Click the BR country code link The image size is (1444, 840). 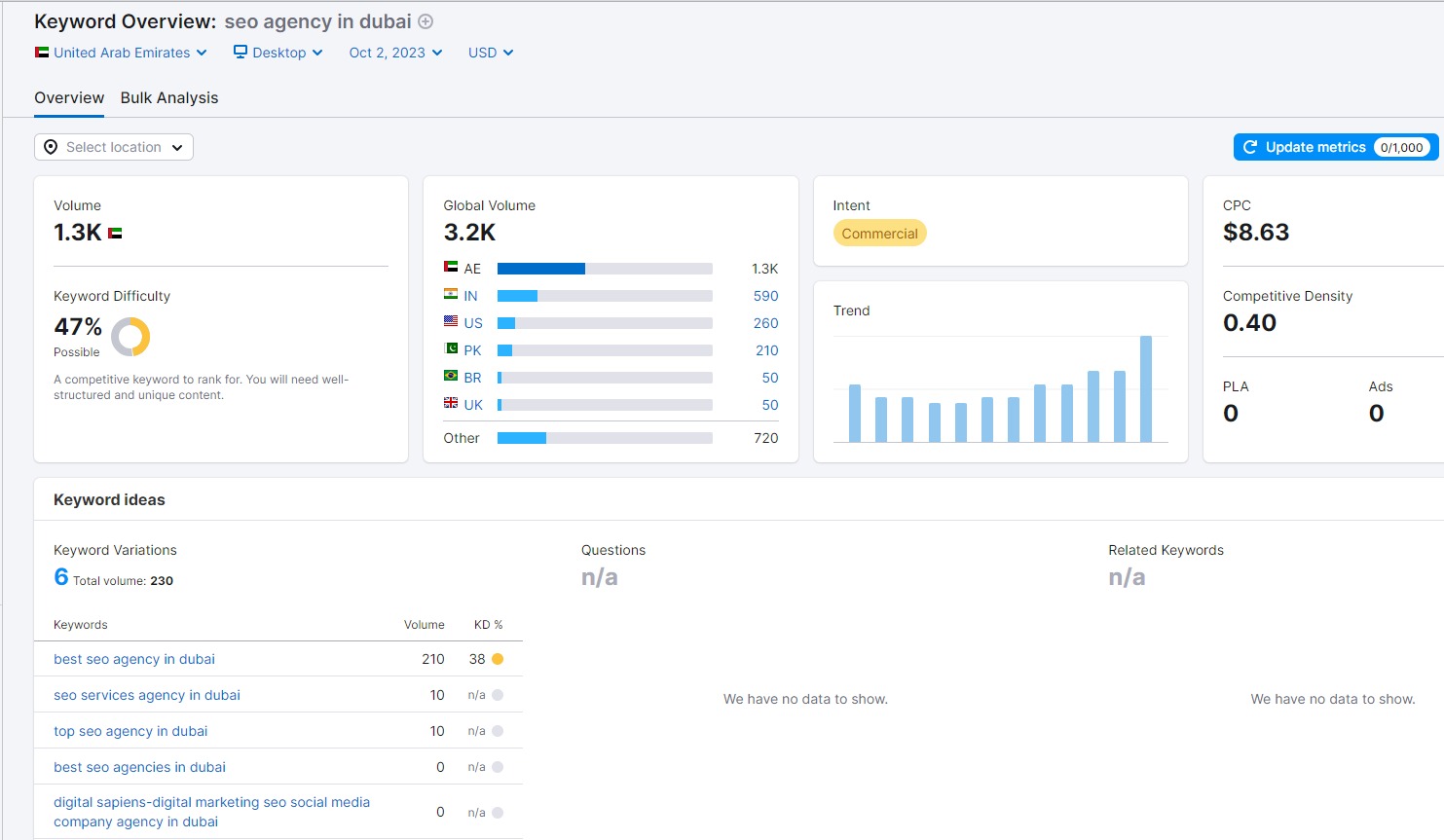tap(472, 378)
